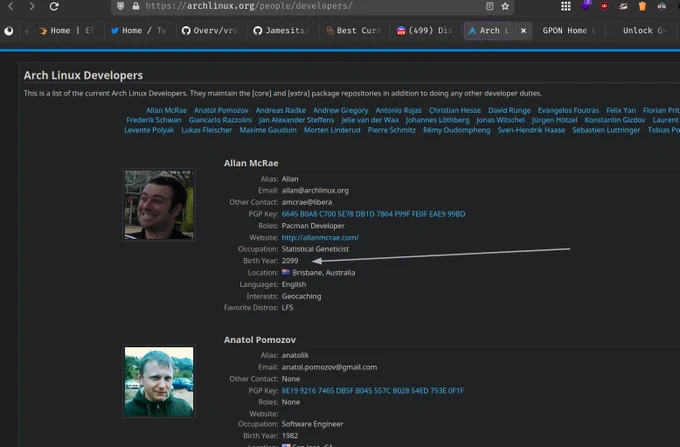Close the Arch Linux tab
680x447 pixels.
(x=523, y=31)
